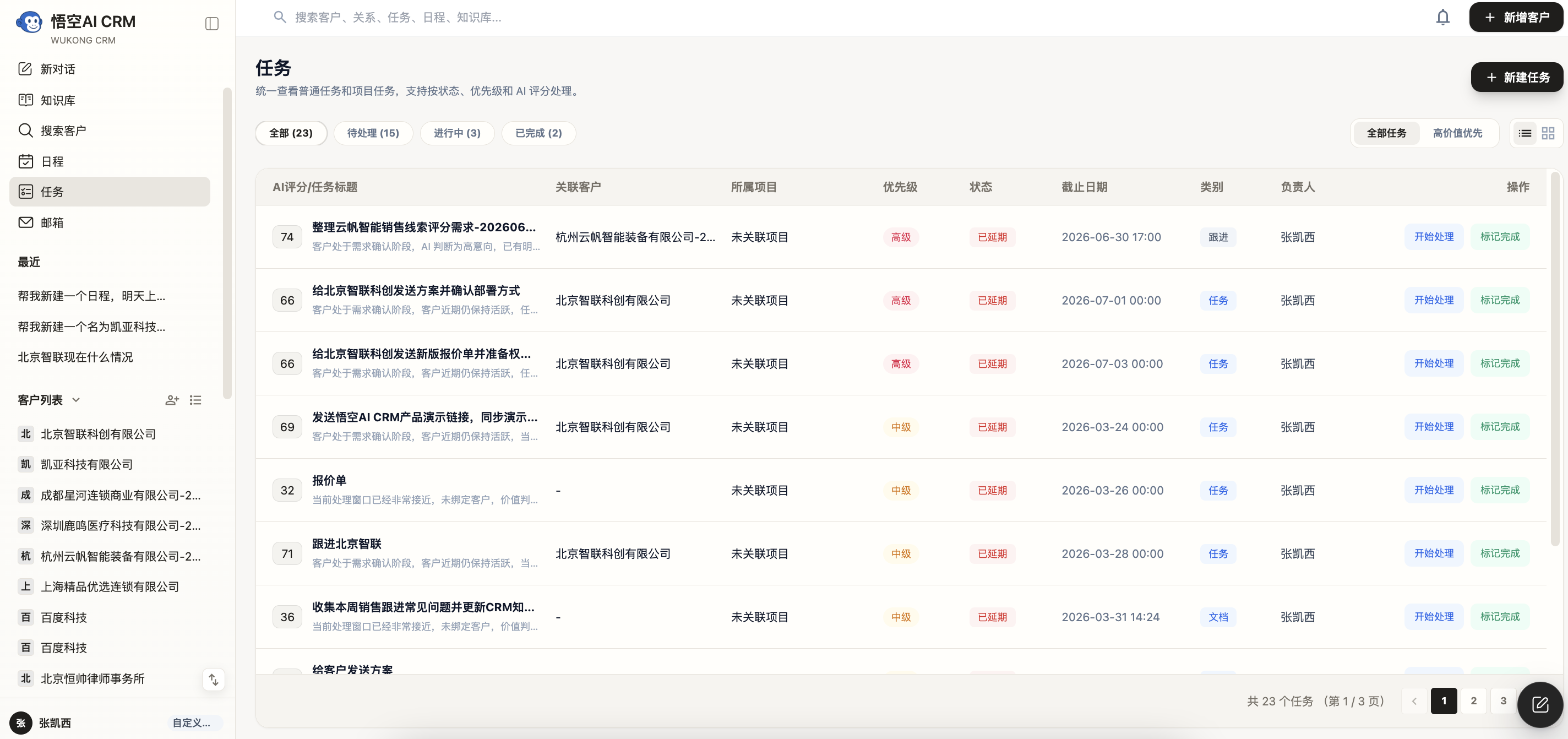Switch to list view icon
This screenshot has width=1568, height=739.
click(x=1525, y=133)
